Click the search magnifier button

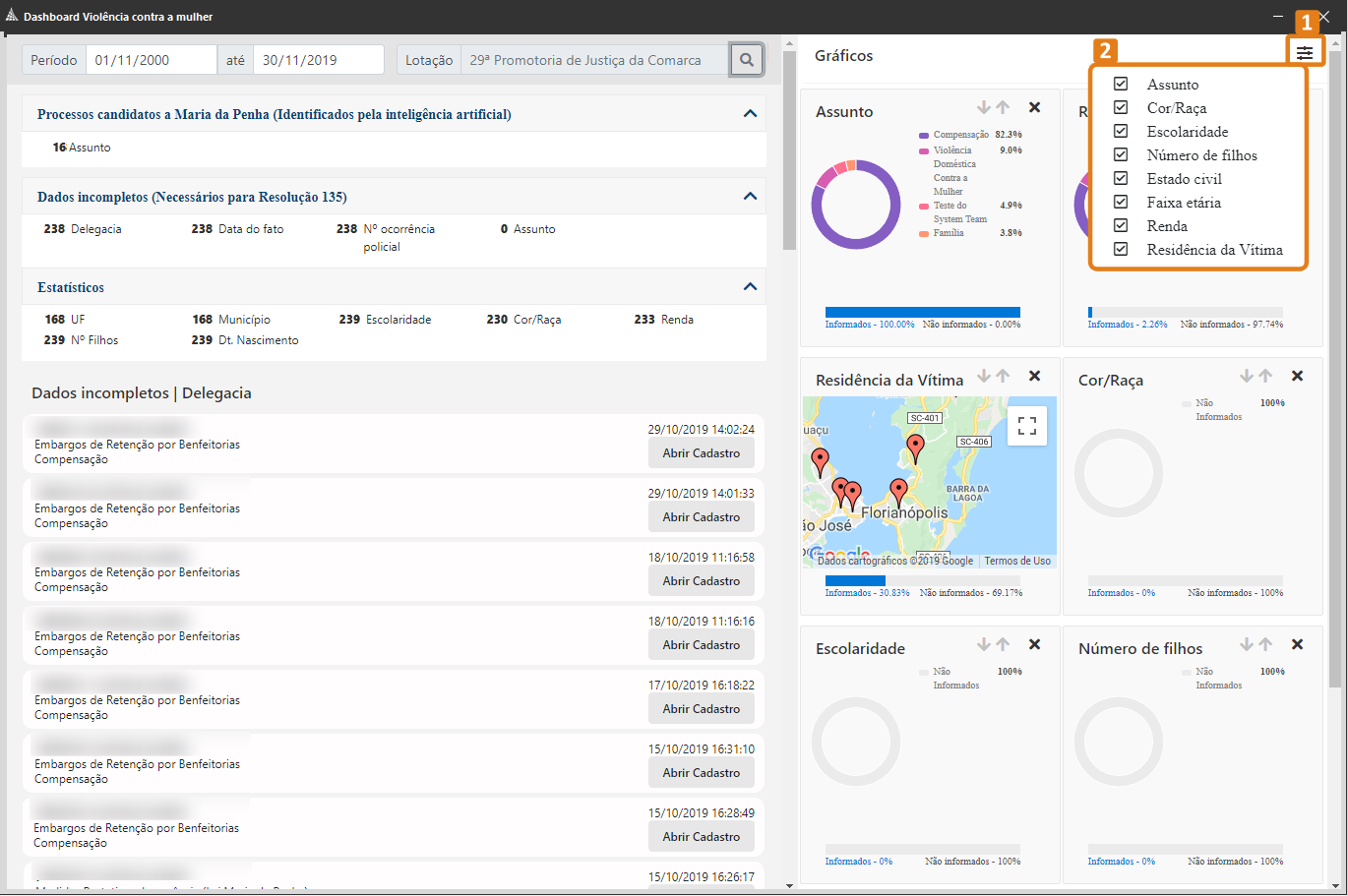747,60
